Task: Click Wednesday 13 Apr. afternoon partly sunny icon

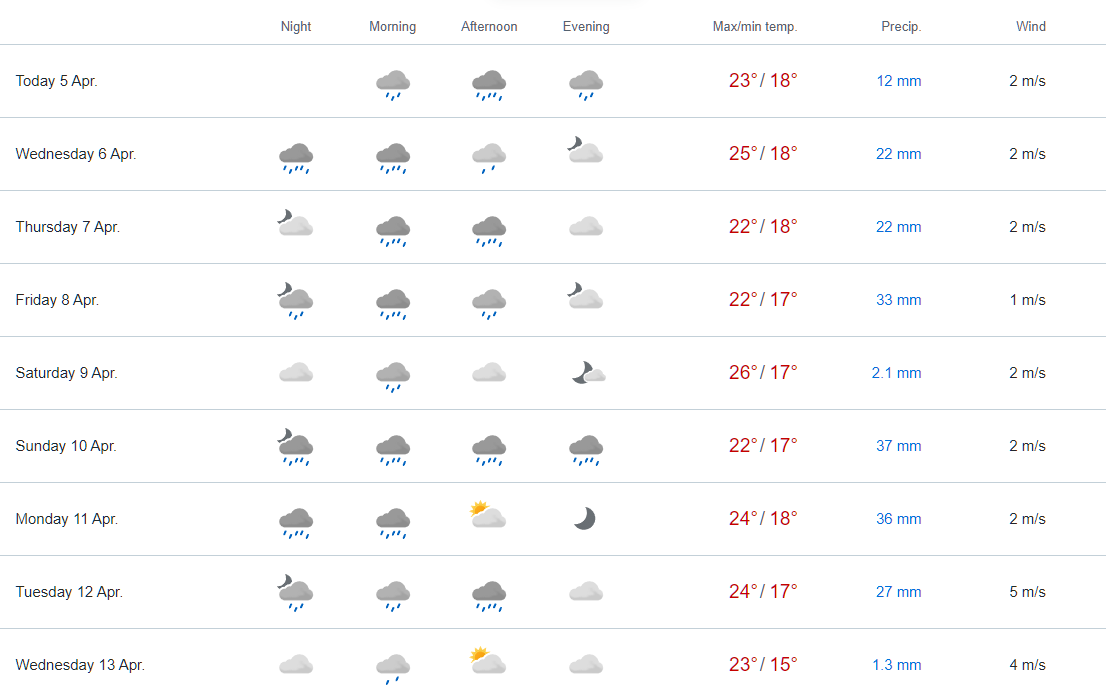Action: coord(488,661)
